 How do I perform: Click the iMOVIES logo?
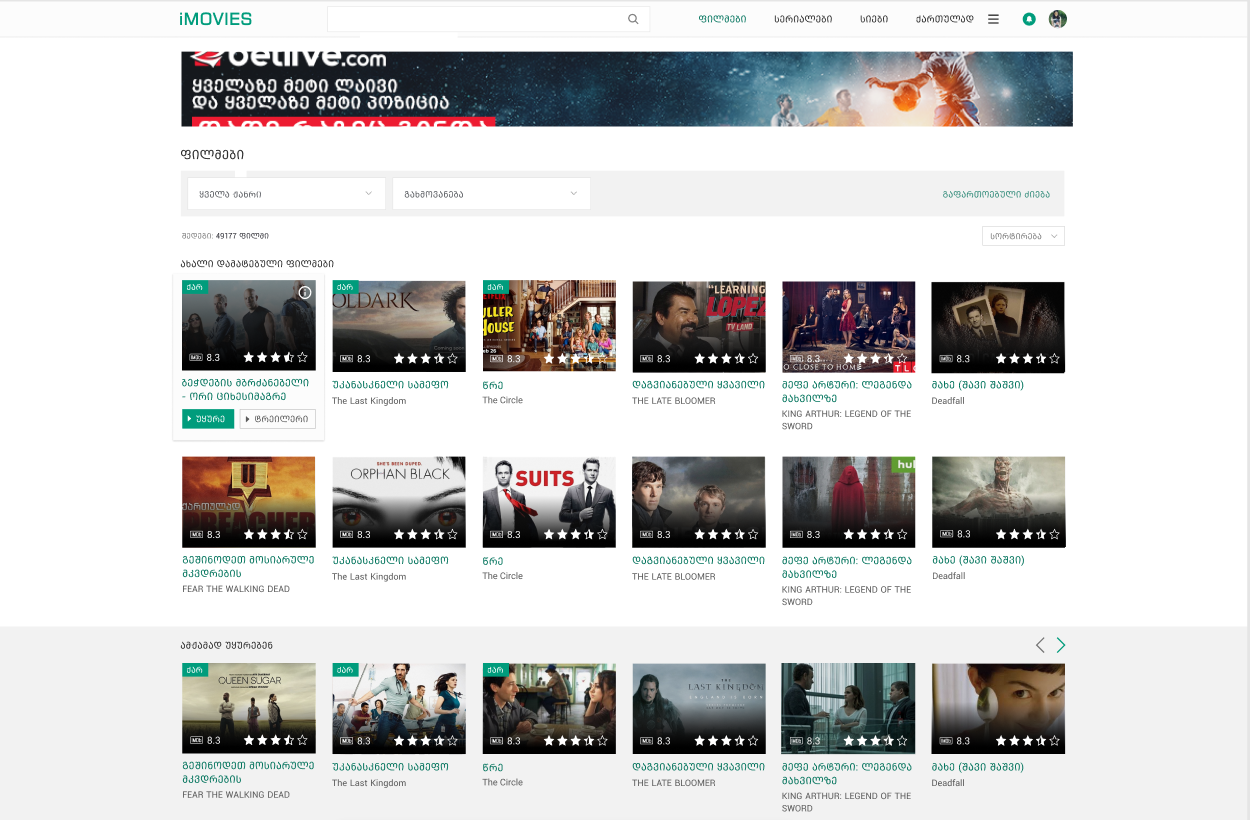click(216, 19)
